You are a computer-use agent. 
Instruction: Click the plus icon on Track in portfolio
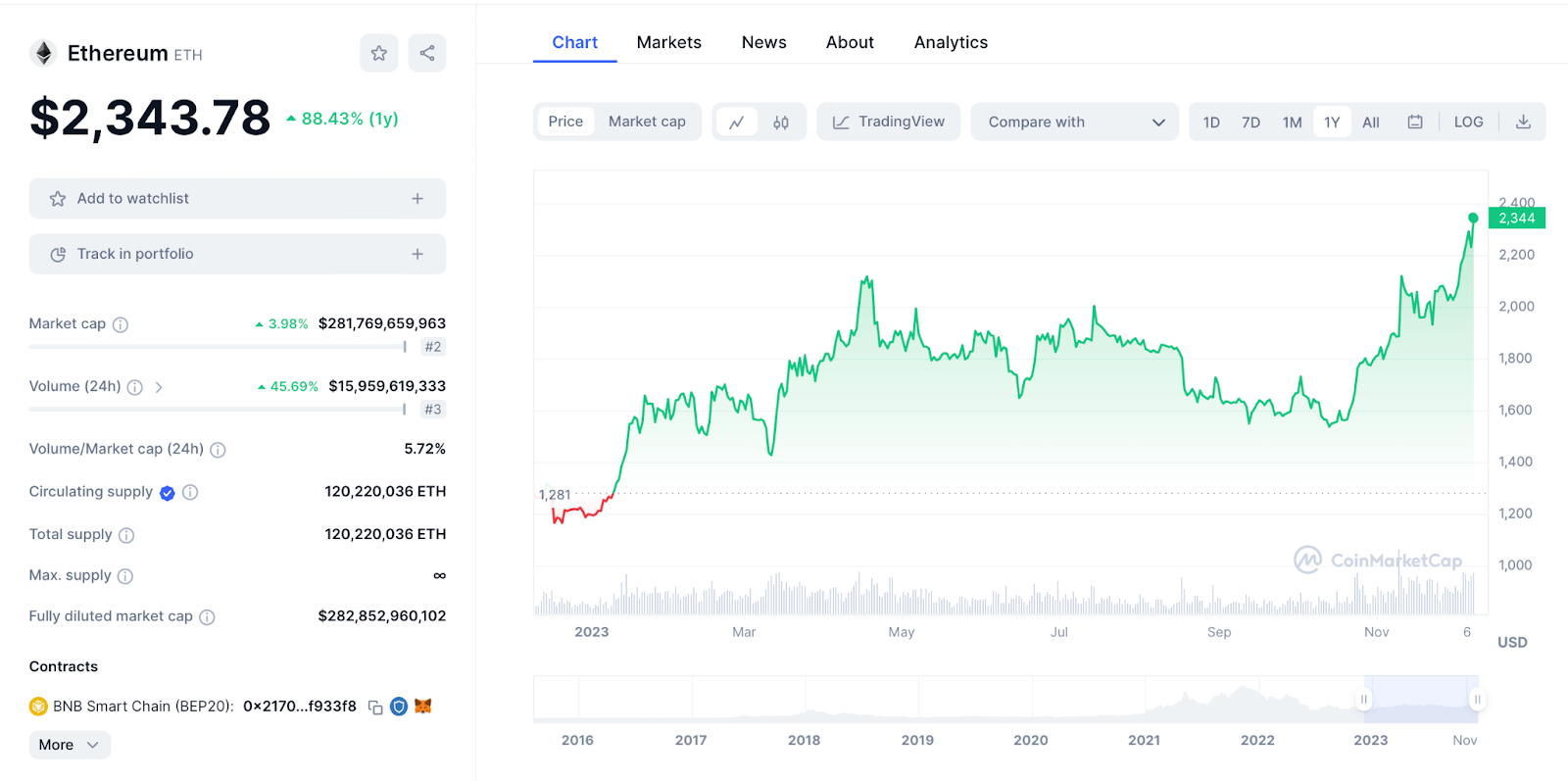[417, 254]
